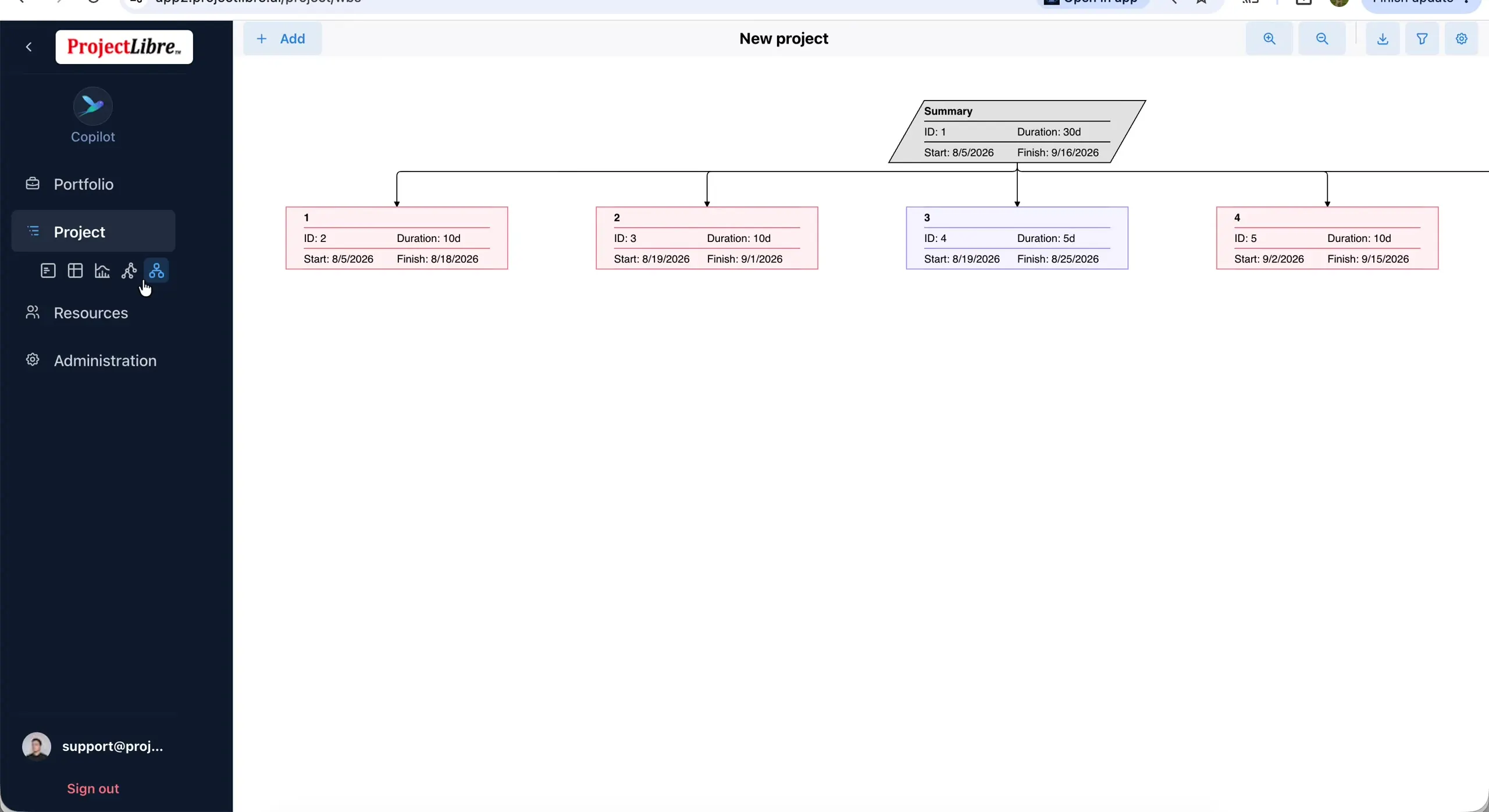Open the support@proj... account profile

(113, 746)
